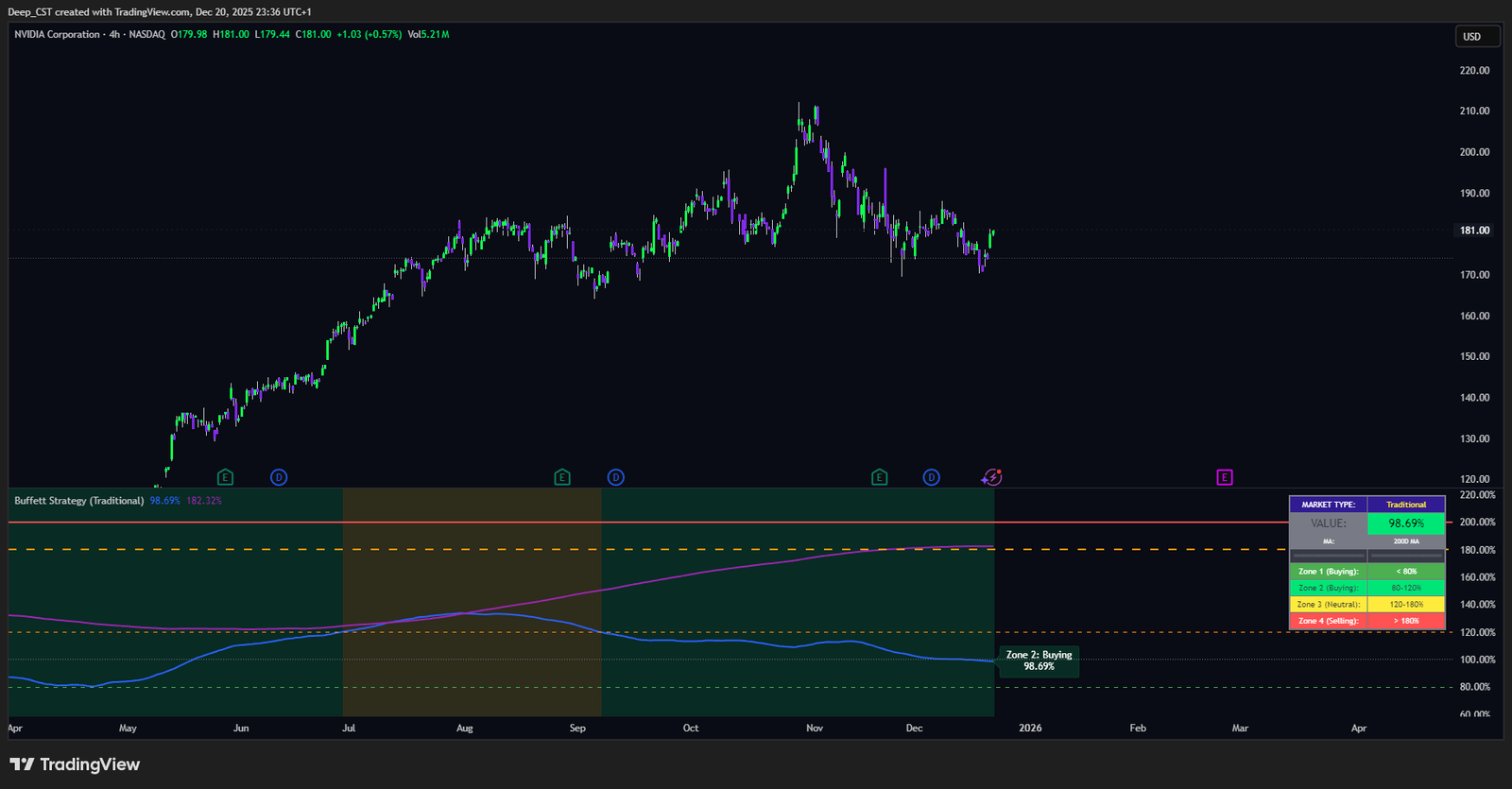Open the Buffett Strategy (Traditional) indicator legend
This screenshot has width=1512, height=789.
[79, 501]
